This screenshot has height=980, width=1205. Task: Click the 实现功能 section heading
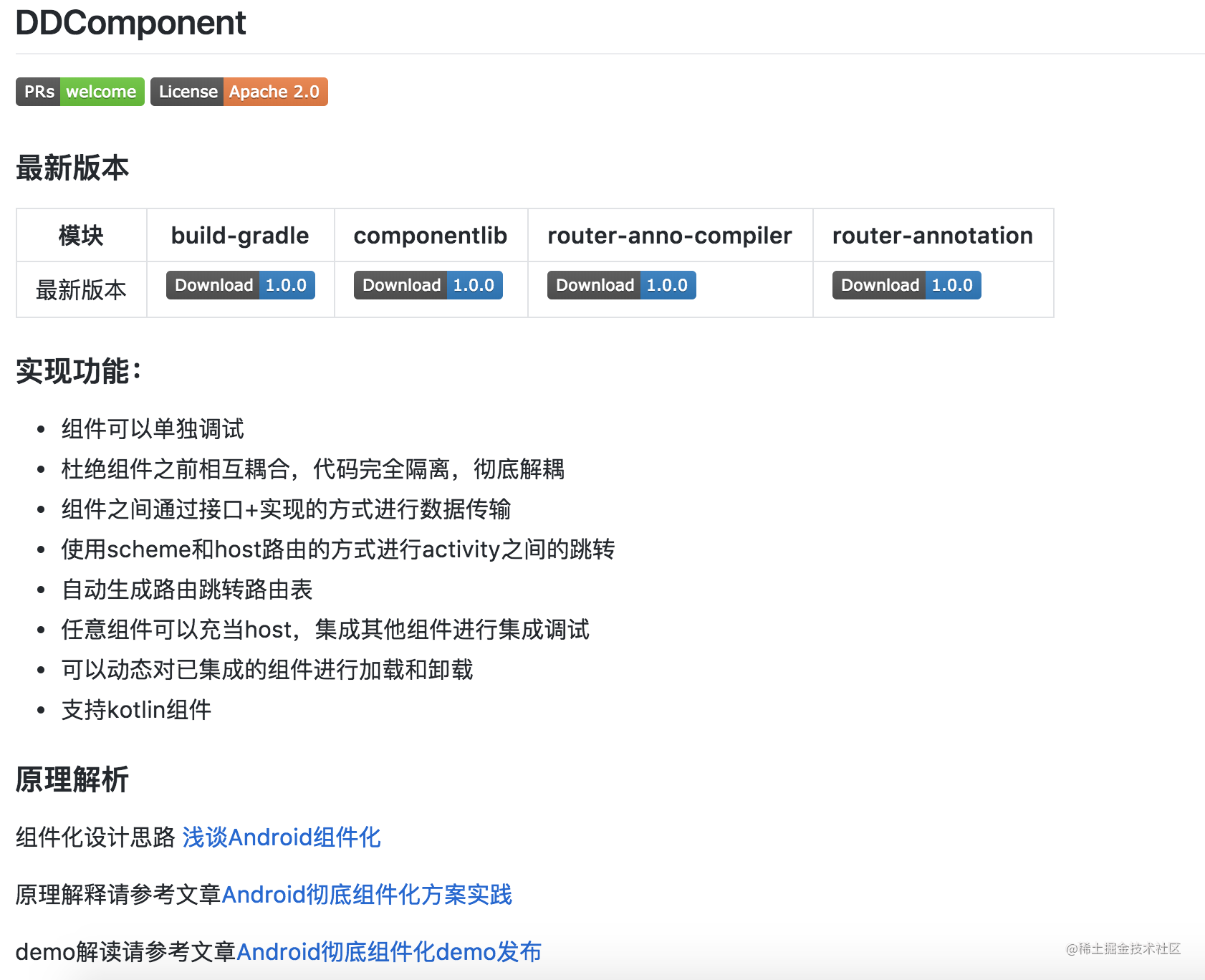(x=79, y=372)
